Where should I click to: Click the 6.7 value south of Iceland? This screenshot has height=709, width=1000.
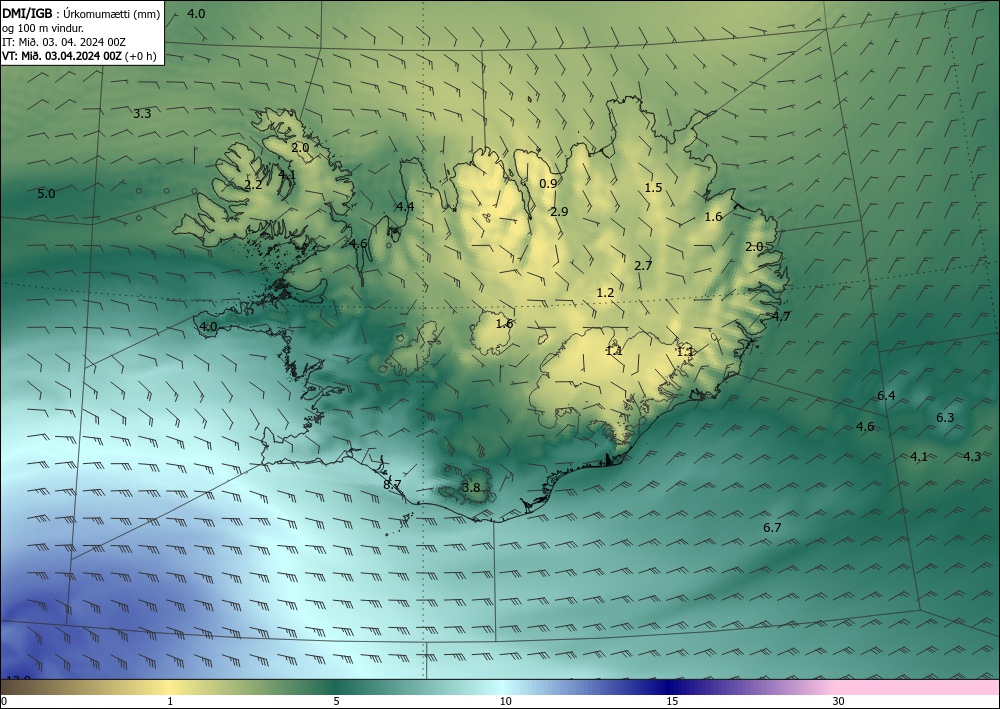(x=772, y=528)
